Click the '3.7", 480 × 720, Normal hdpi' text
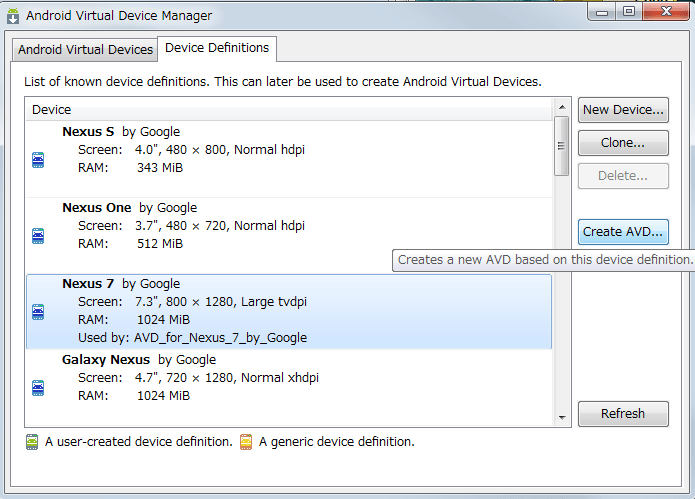The width and height of the screenshot is (695, 499). [x=220, y=226]
